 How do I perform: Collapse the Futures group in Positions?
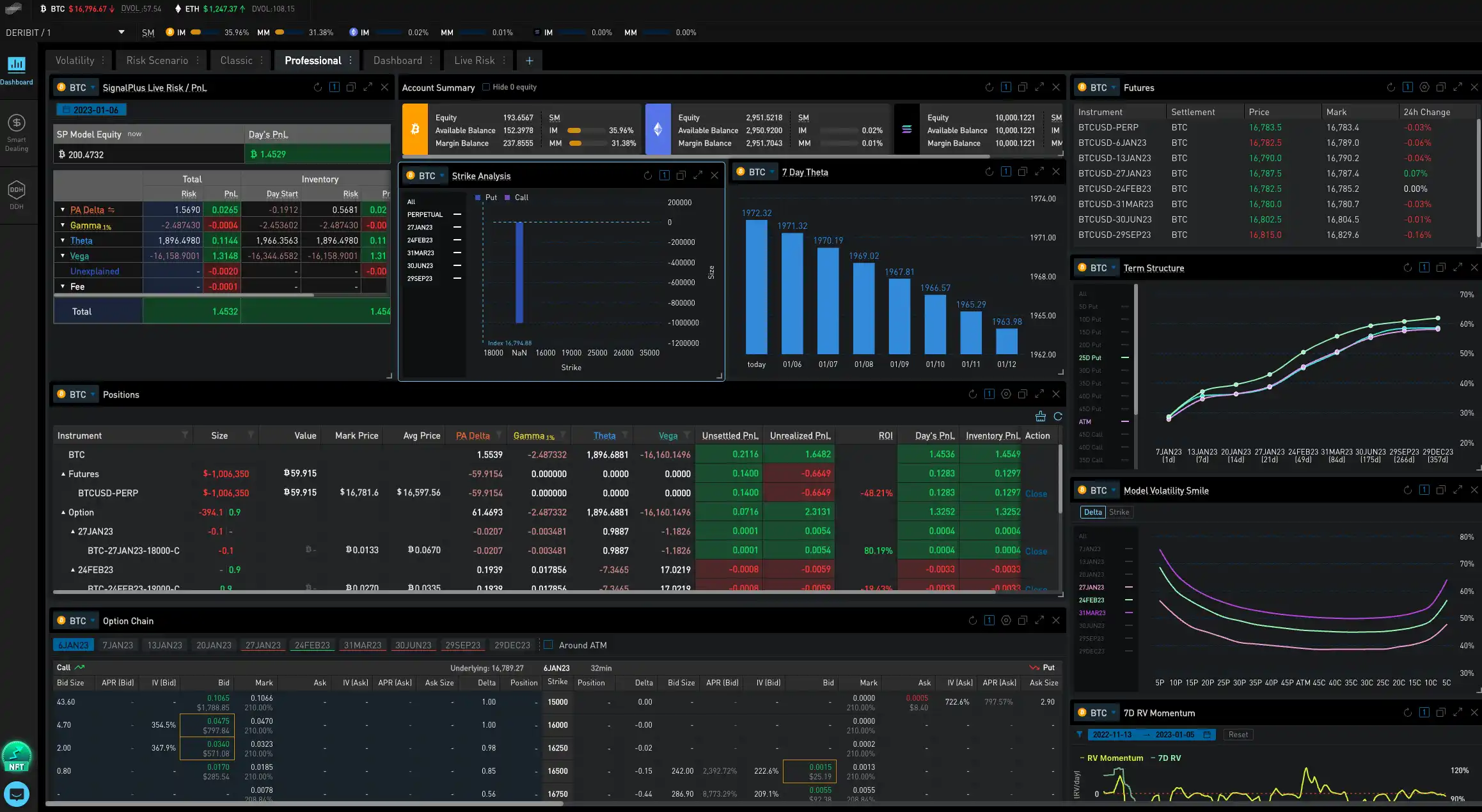pyautogui.click(x=63, y=474)
